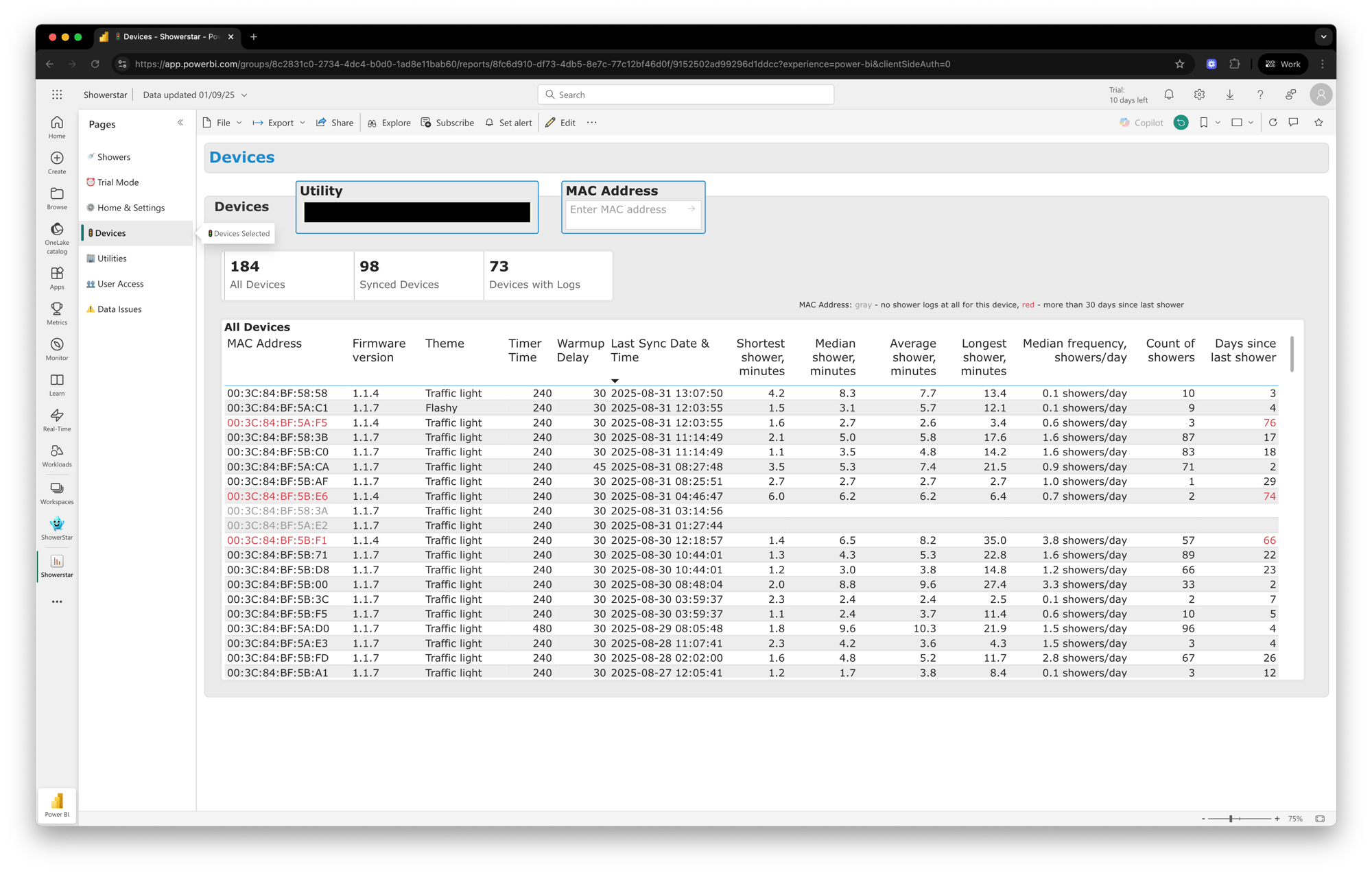Click MAC 00:3C:84:BF:5A:F5 row
The image size is (1372, 873).
(x=751, y=422)
